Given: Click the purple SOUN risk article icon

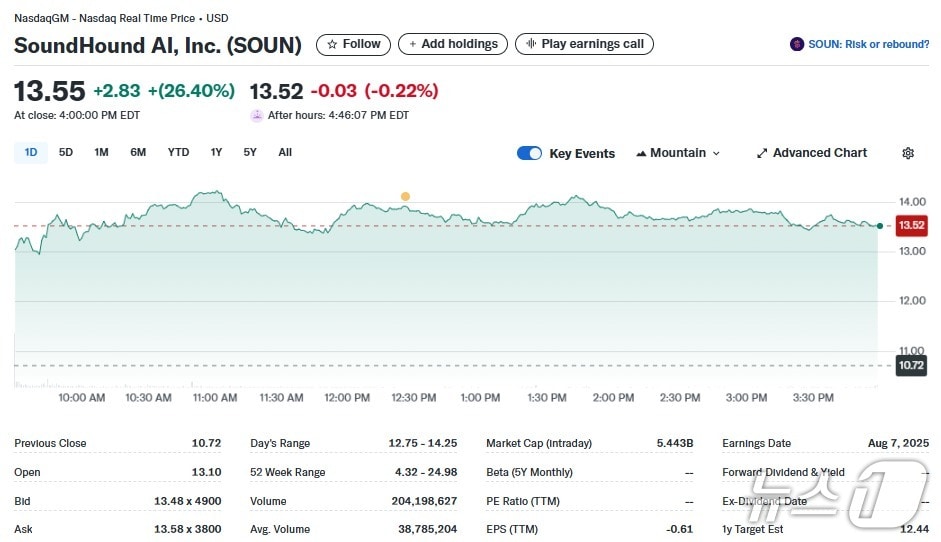Looking at the screenshot, I should pos(797,44).
